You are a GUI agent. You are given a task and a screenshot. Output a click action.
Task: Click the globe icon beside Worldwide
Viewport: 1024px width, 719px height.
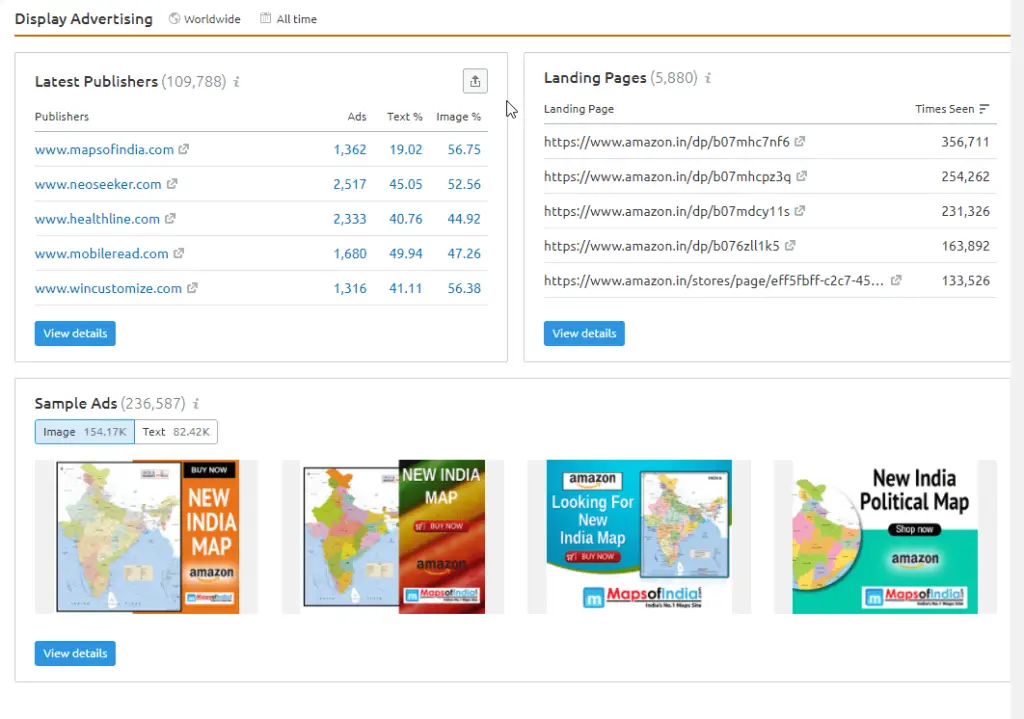[x=174, y=18]
